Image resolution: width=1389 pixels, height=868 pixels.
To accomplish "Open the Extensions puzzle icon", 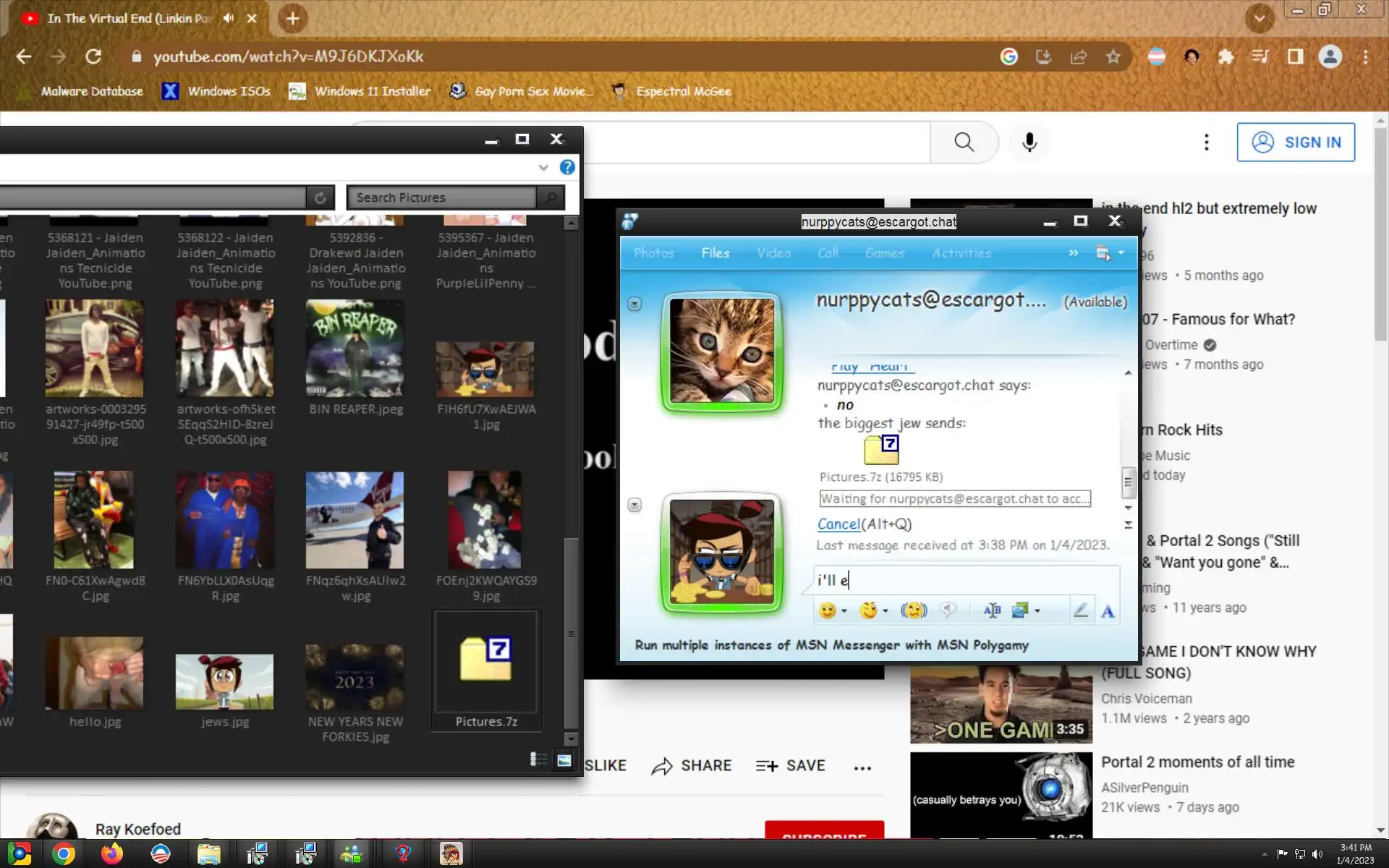I will [1226, 57].
